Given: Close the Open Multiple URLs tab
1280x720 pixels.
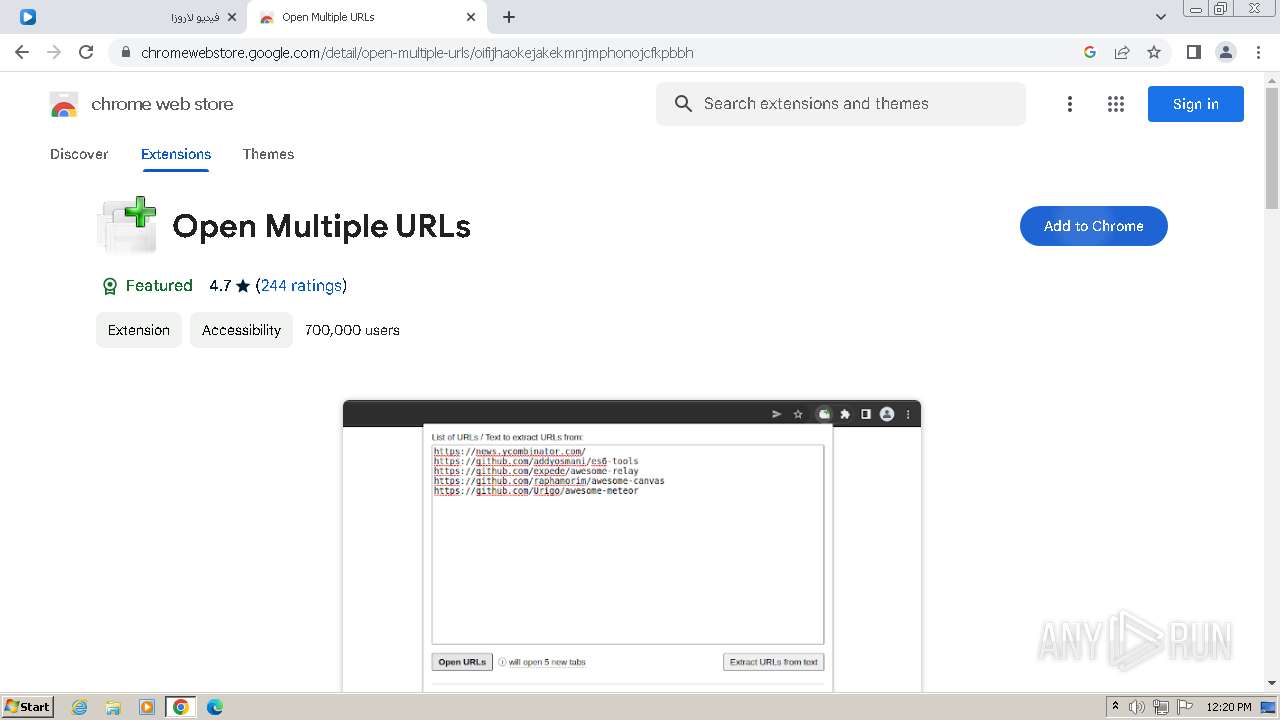Looking at the screenshot, I should click(x=471, y=17).
